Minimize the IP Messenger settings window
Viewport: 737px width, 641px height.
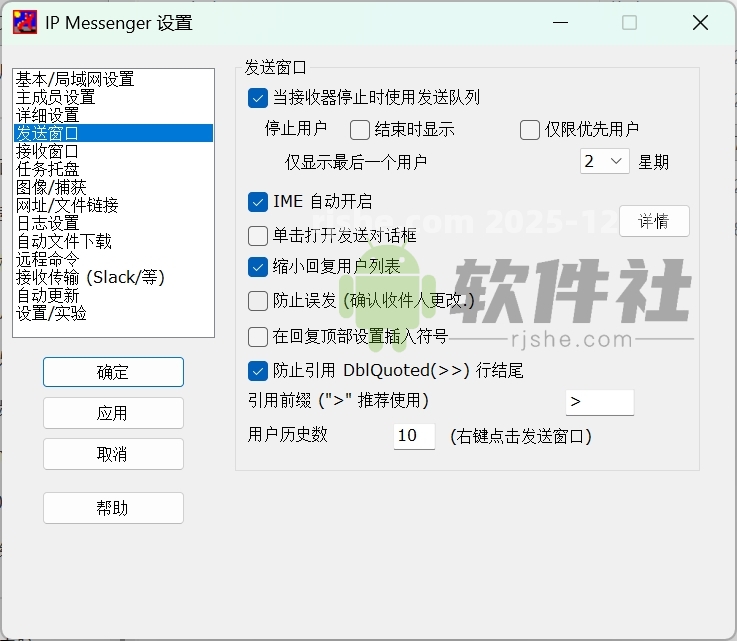[x=560, y=22]
